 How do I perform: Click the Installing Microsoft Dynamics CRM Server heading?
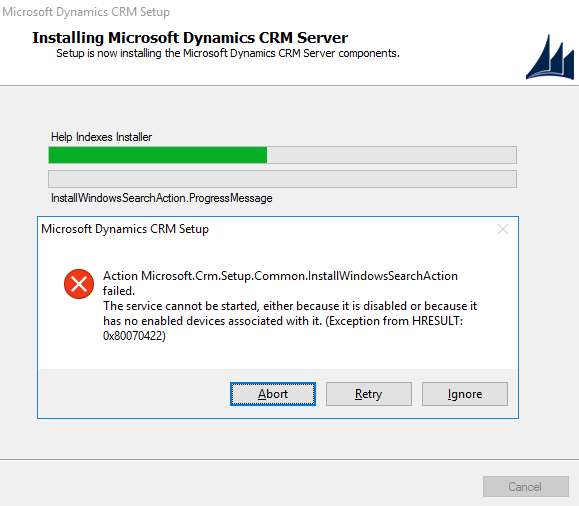pyautogui.click(x=190, y=38)
